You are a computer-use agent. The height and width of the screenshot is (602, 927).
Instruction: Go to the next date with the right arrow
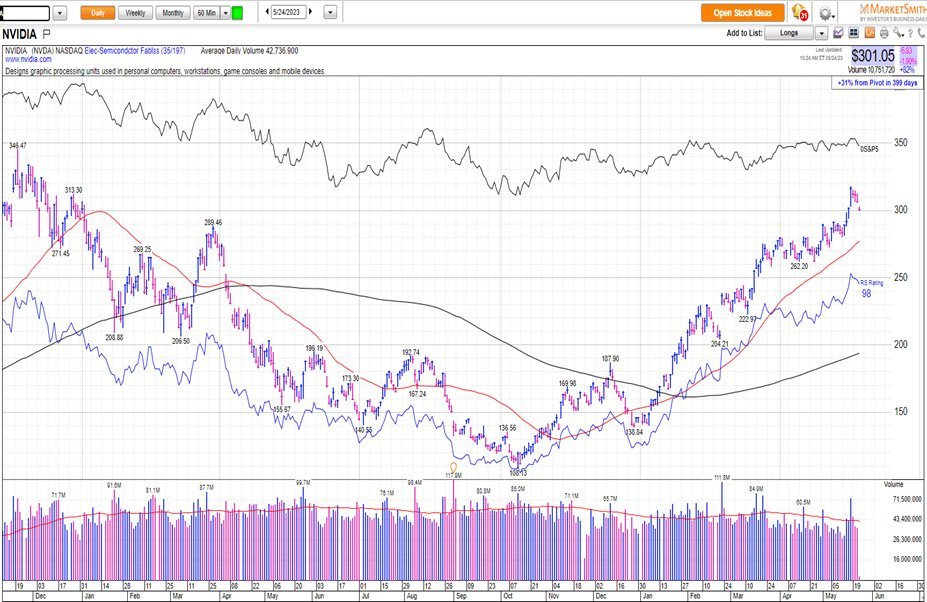tap(311, 12)
